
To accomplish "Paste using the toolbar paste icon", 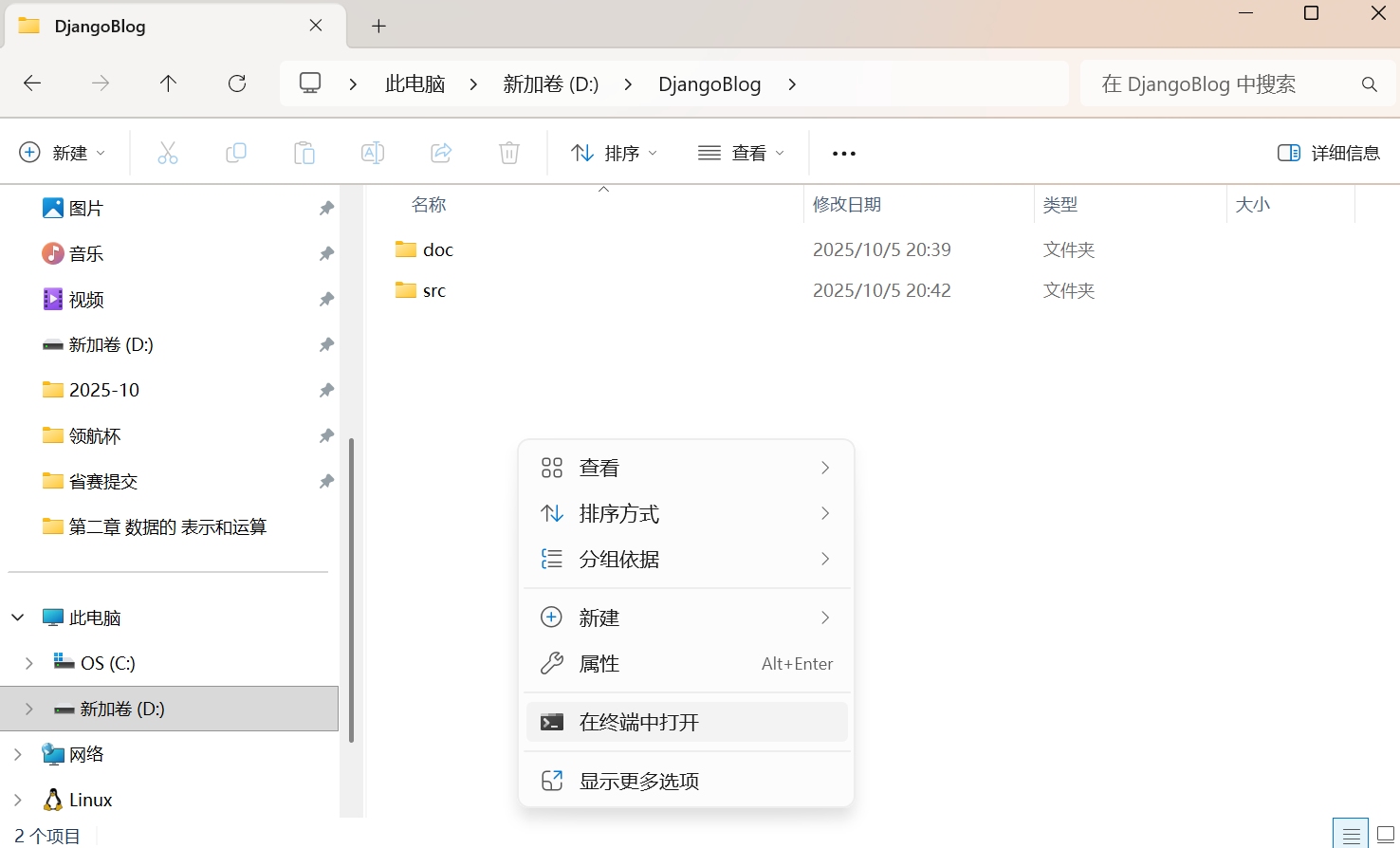I will [x=304, y=152].
